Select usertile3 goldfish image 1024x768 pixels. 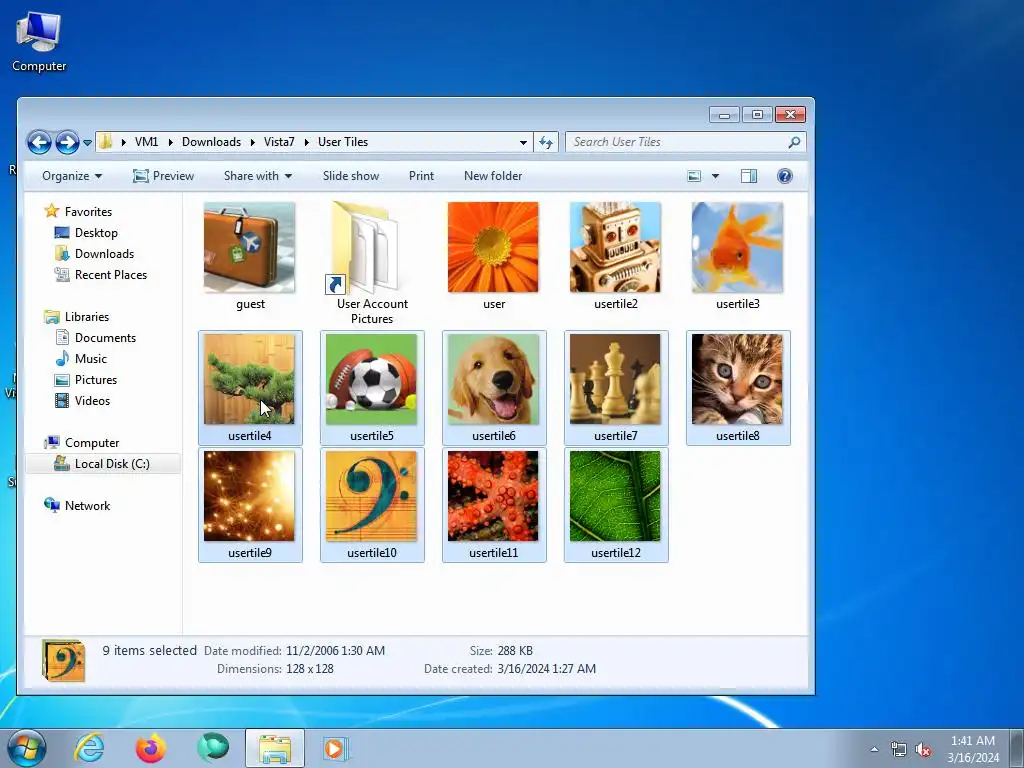pos(737,248)
